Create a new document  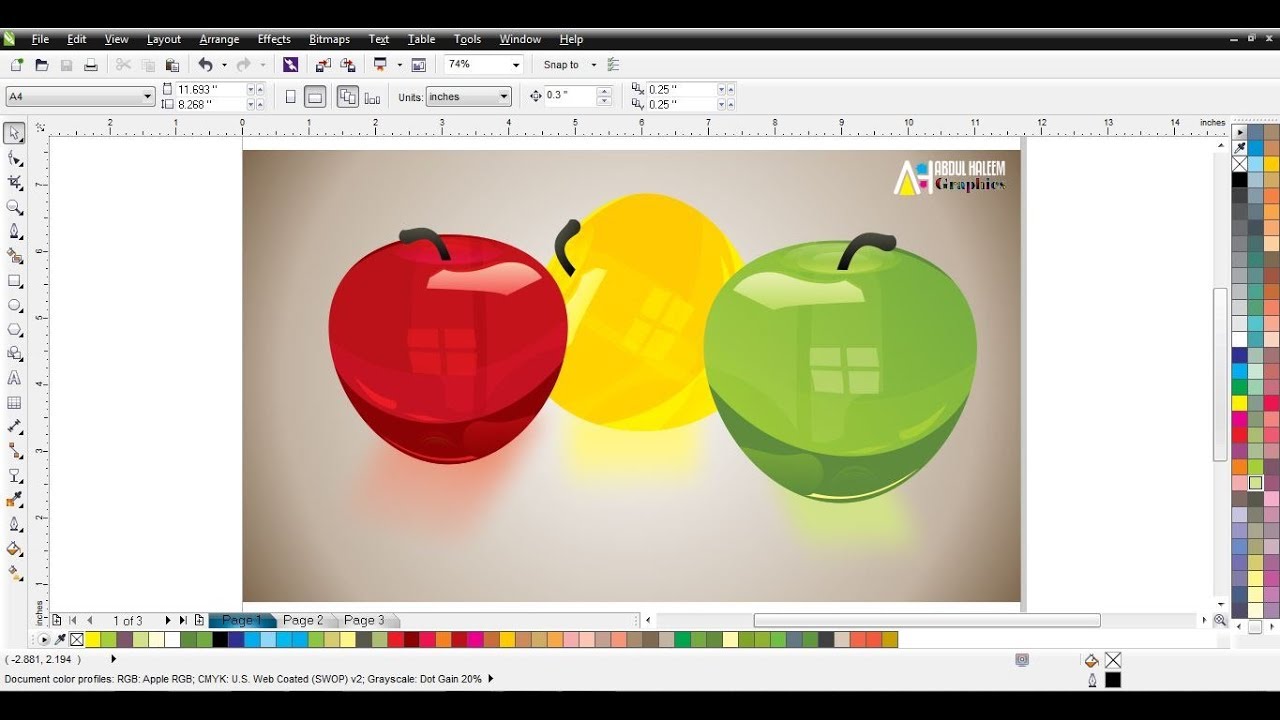tap(17, 65)
